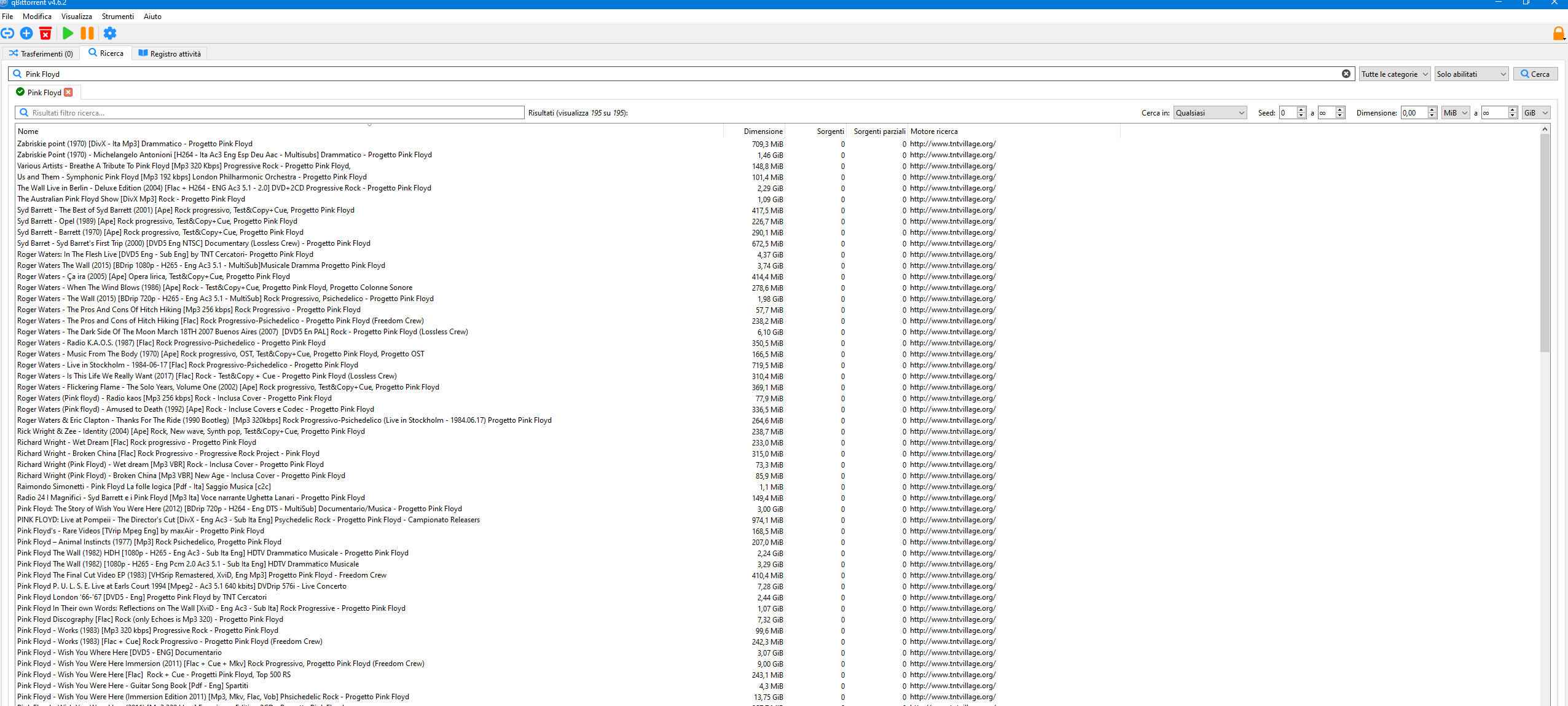This screenshot has width=1568, height=706.
Task: Select Us and Them - Symphonic Pink Floyd row
Action: pos(568,177)
